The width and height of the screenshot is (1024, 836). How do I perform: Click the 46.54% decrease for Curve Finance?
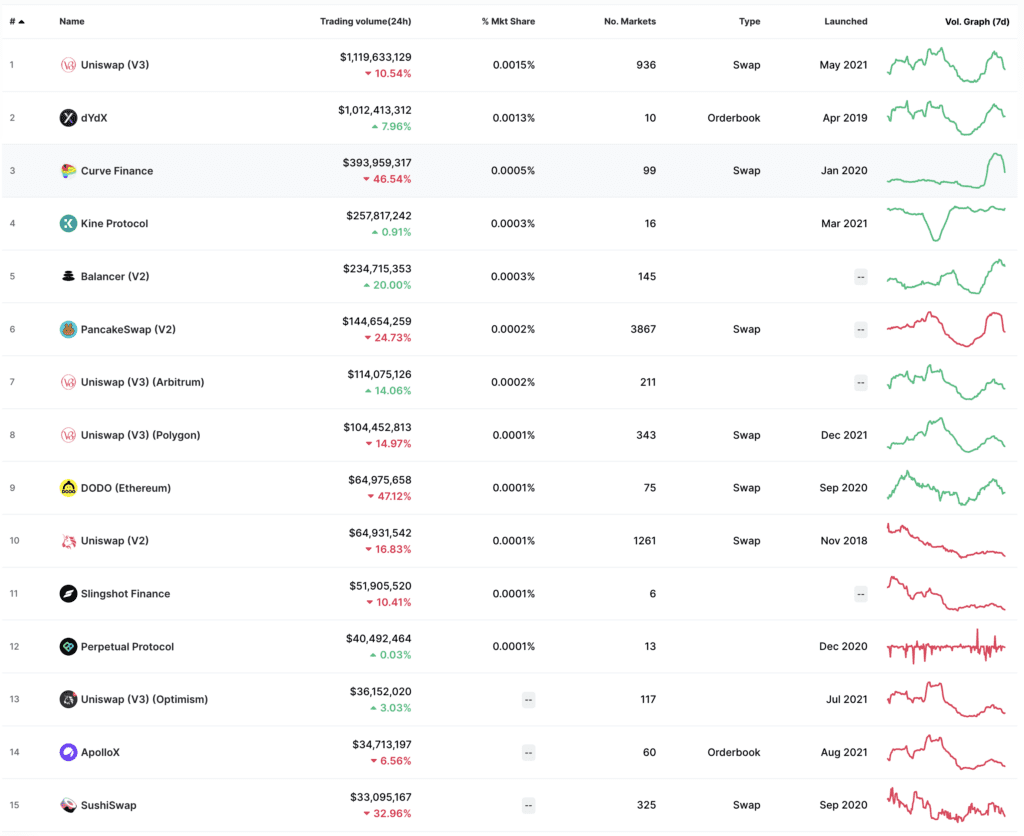click(x=387, y=179)
